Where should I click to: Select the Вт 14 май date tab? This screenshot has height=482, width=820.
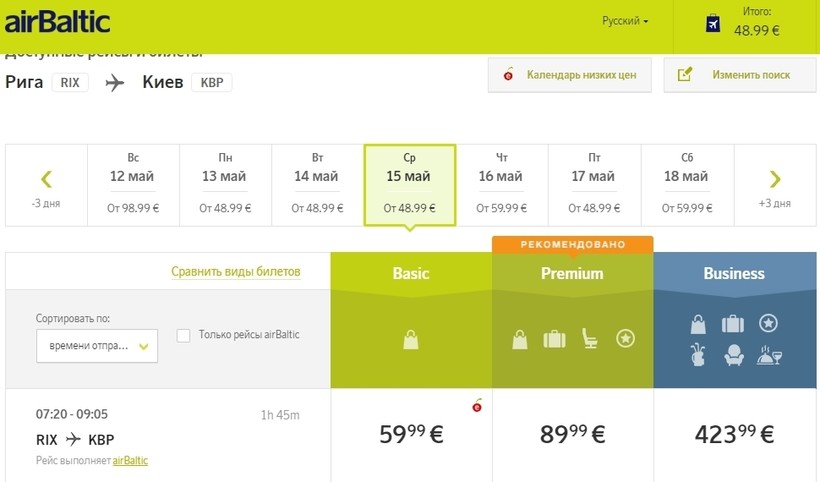pos(317,186)
